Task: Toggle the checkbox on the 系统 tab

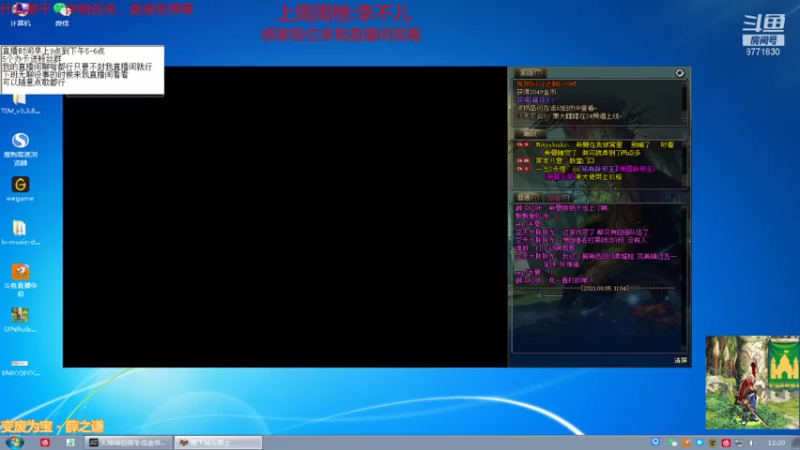Action: (538, 73)
